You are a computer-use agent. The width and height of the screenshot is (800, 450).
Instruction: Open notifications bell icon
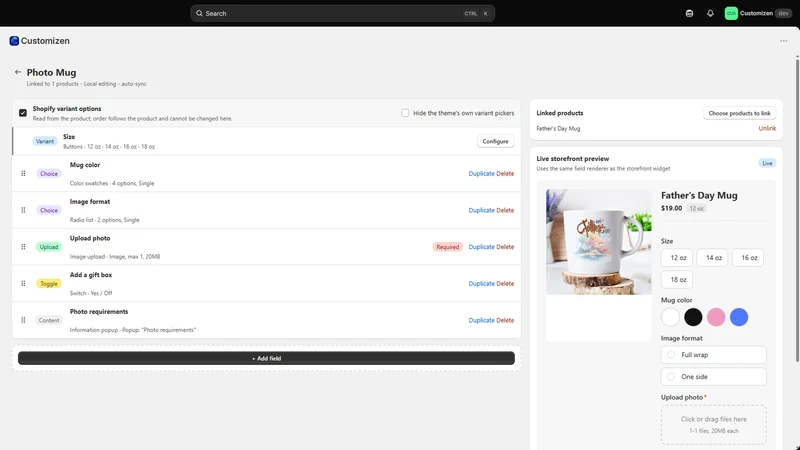710,13
